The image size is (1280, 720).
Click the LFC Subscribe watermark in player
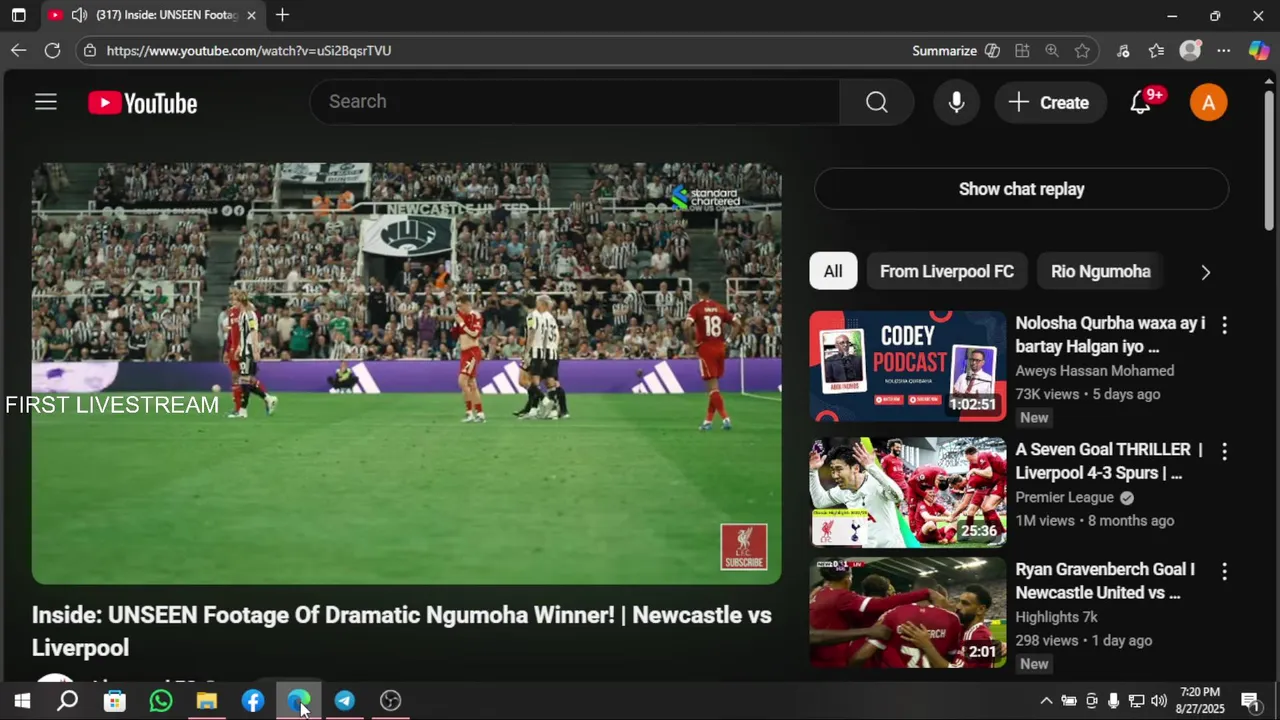pos(744,547)
